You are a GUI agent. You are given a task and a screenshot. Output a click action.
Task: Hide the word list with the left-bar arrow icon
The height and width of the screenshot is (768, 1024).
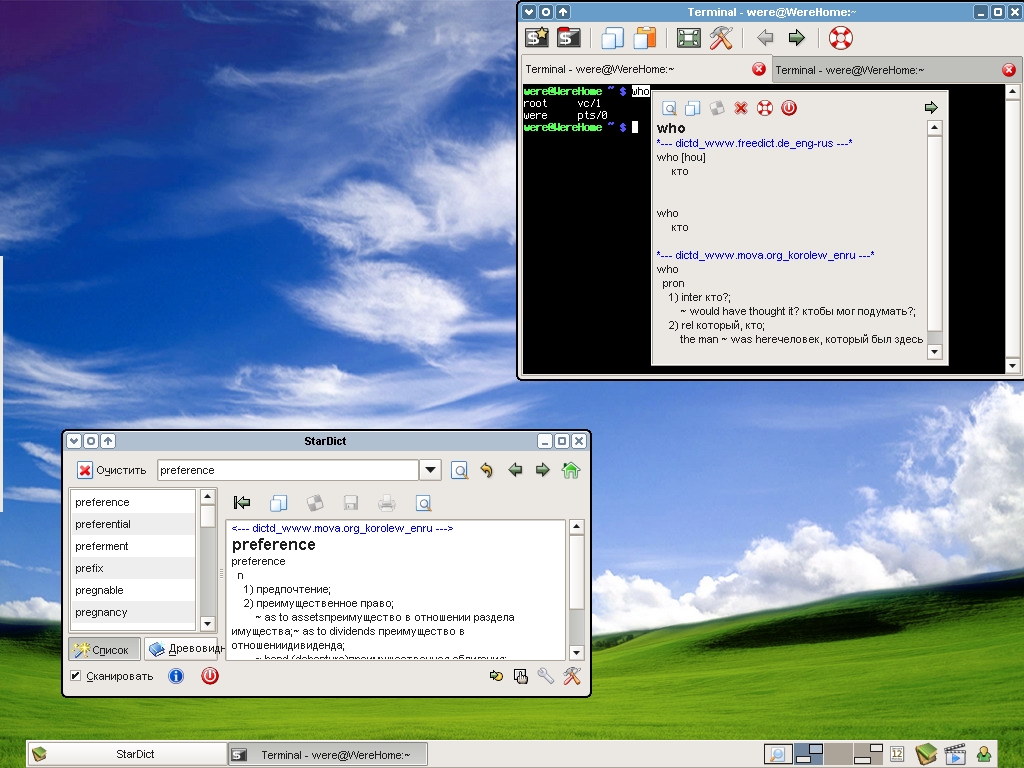(x=242, y=503)
